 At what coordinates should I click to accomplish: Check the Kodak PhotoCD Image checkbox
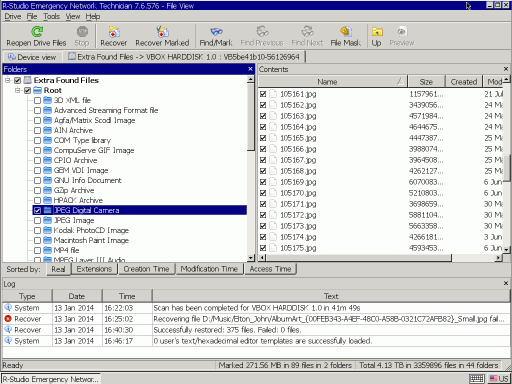click(x=37, y=230)
